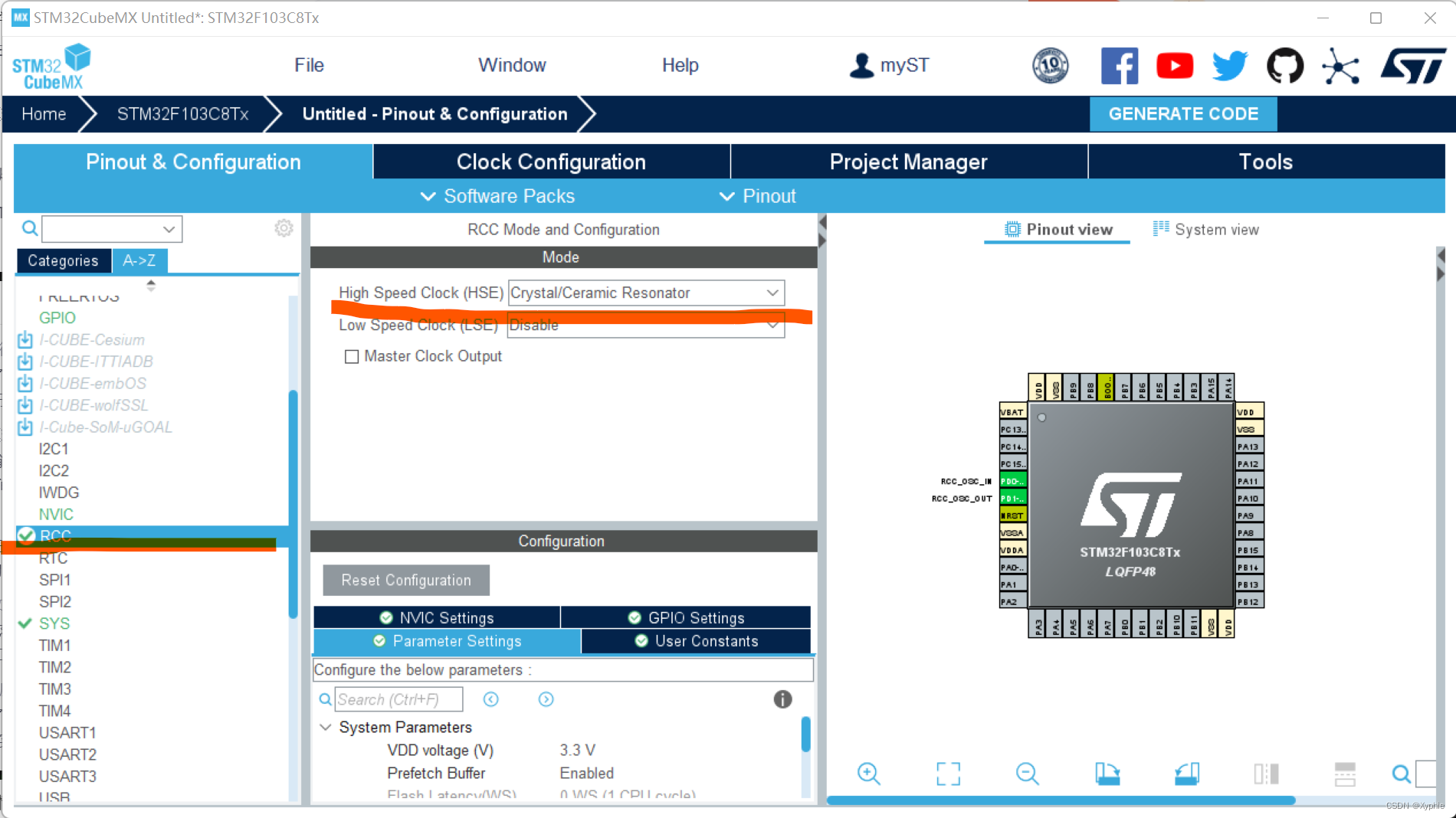Click STM32F103C8Tx breadcrumb
This screenshot has width=1456, height=818.
click(182, 114)
